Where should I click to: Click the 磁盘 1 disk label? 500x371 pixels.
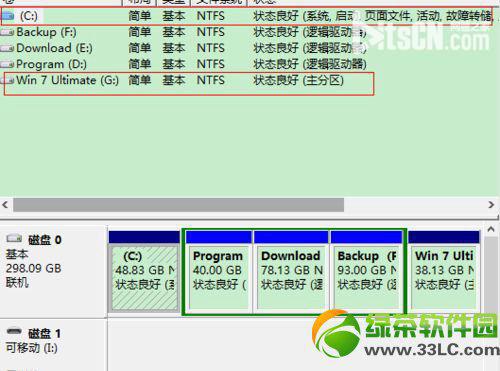coord(44,333)
